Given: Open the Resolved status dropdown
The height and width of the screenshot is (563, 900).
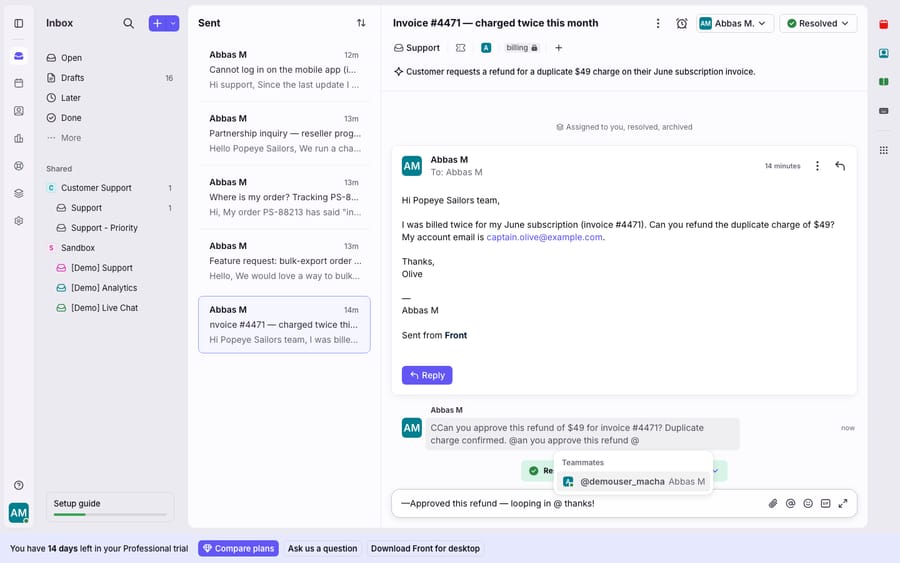Looking at the screenshot, I should (818, 24).
